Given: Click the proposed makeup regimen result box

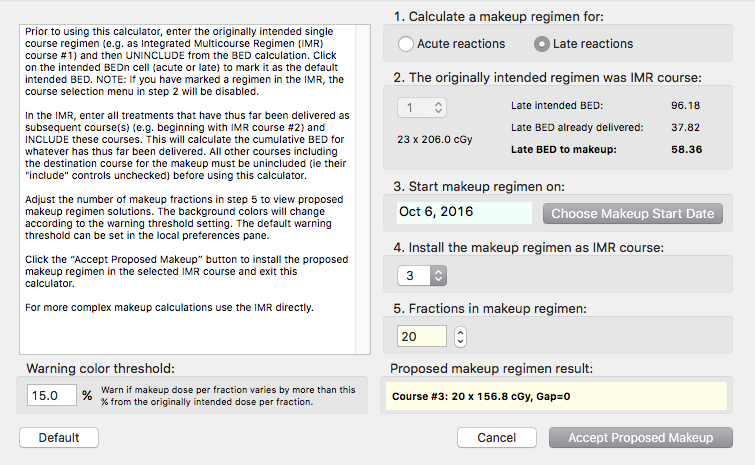Looking at the screenshot, I should tap(559, 396).
